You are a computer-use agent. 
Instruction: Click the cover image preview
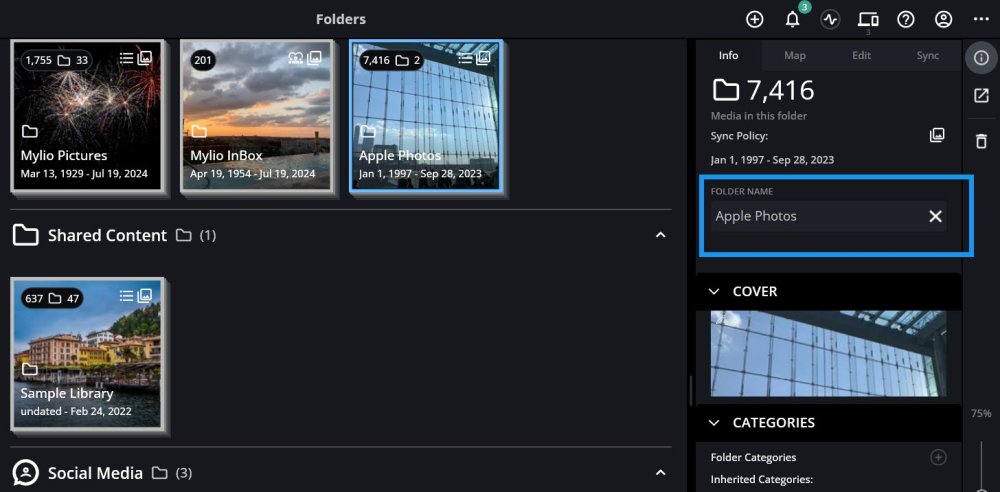click(x=828, y=354)
